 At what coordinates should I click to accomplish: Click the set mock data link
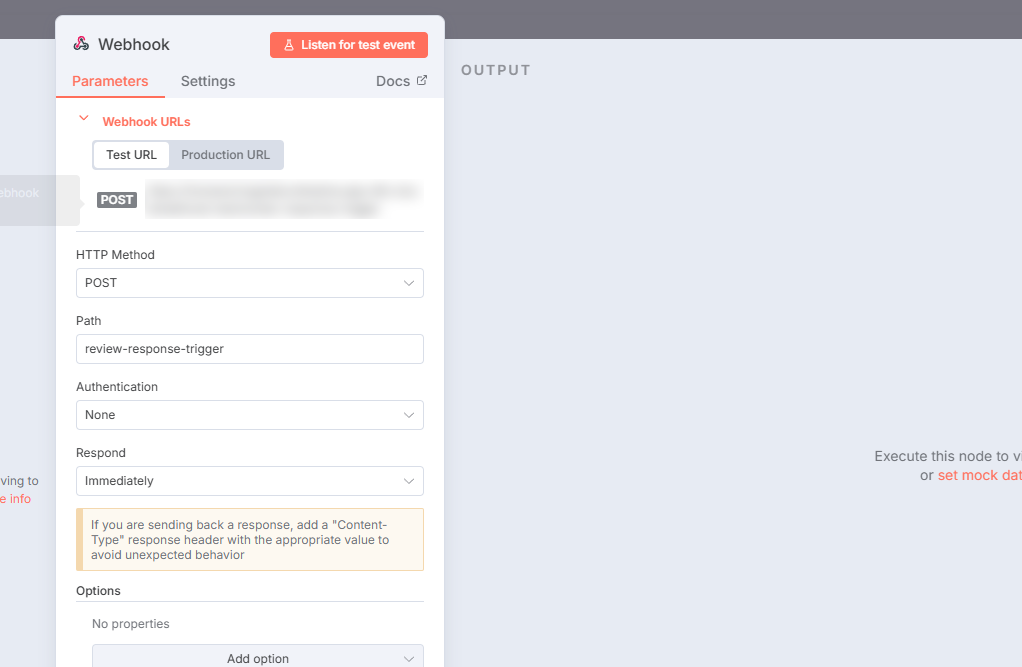click(979, 475)
